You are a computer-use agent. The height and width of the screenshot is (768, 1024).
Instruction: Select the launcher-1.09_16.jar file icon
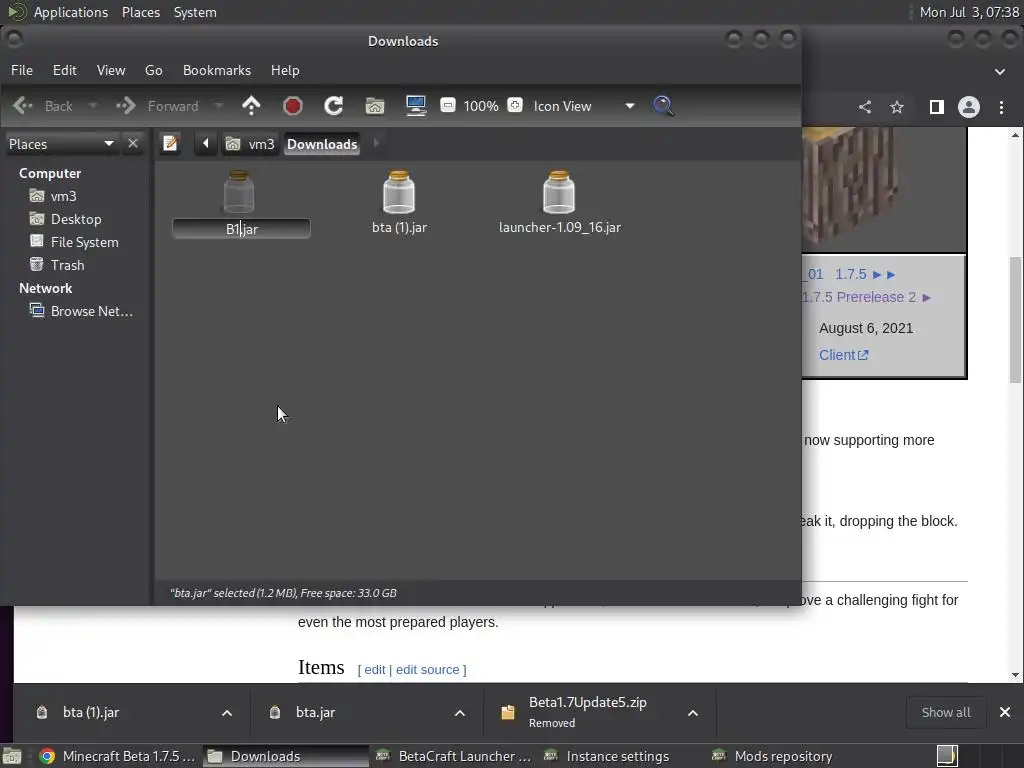coord(559,192)
